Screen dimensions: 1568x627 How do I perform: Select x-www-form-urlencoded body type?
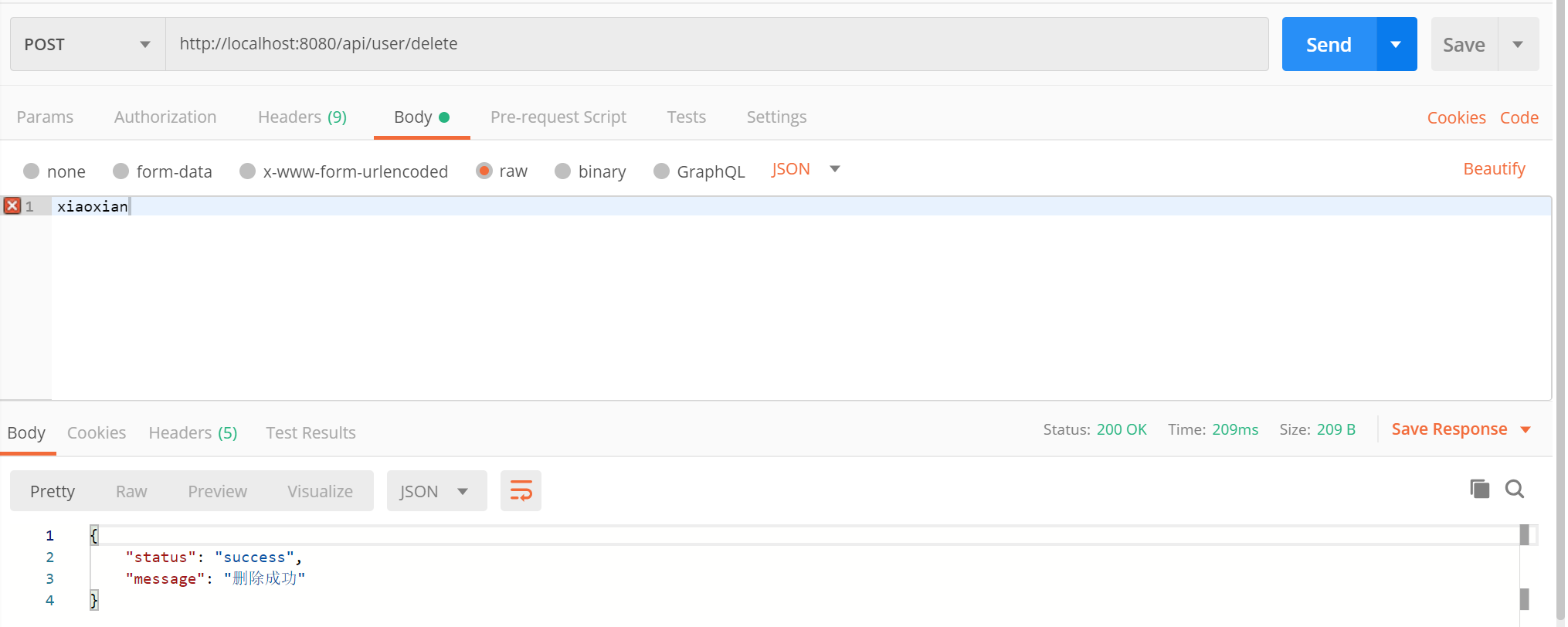tap(247, 171)
